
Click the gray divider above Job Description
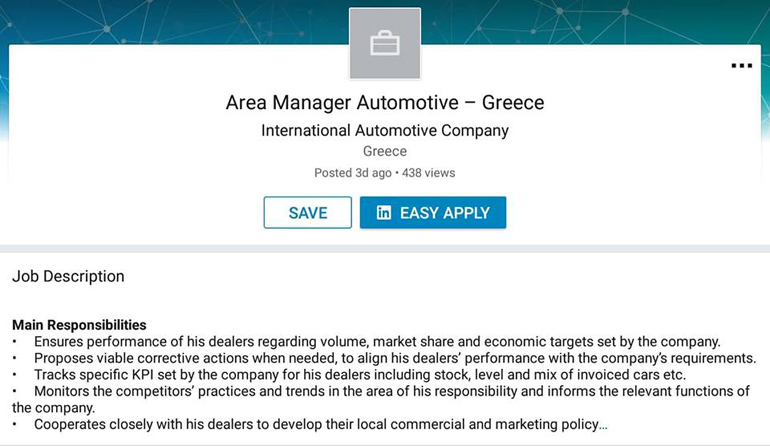coord(385,248)
